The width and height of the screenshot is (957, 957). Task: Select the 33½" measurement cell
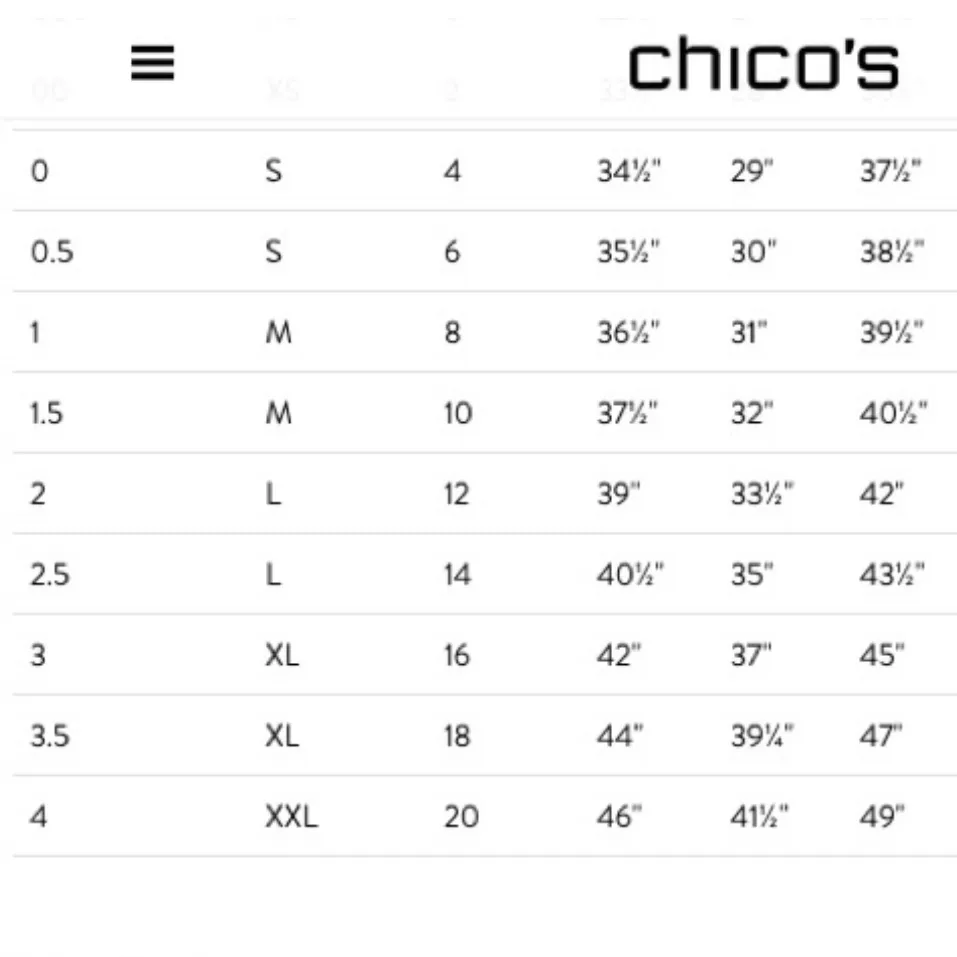click(762, 494)
